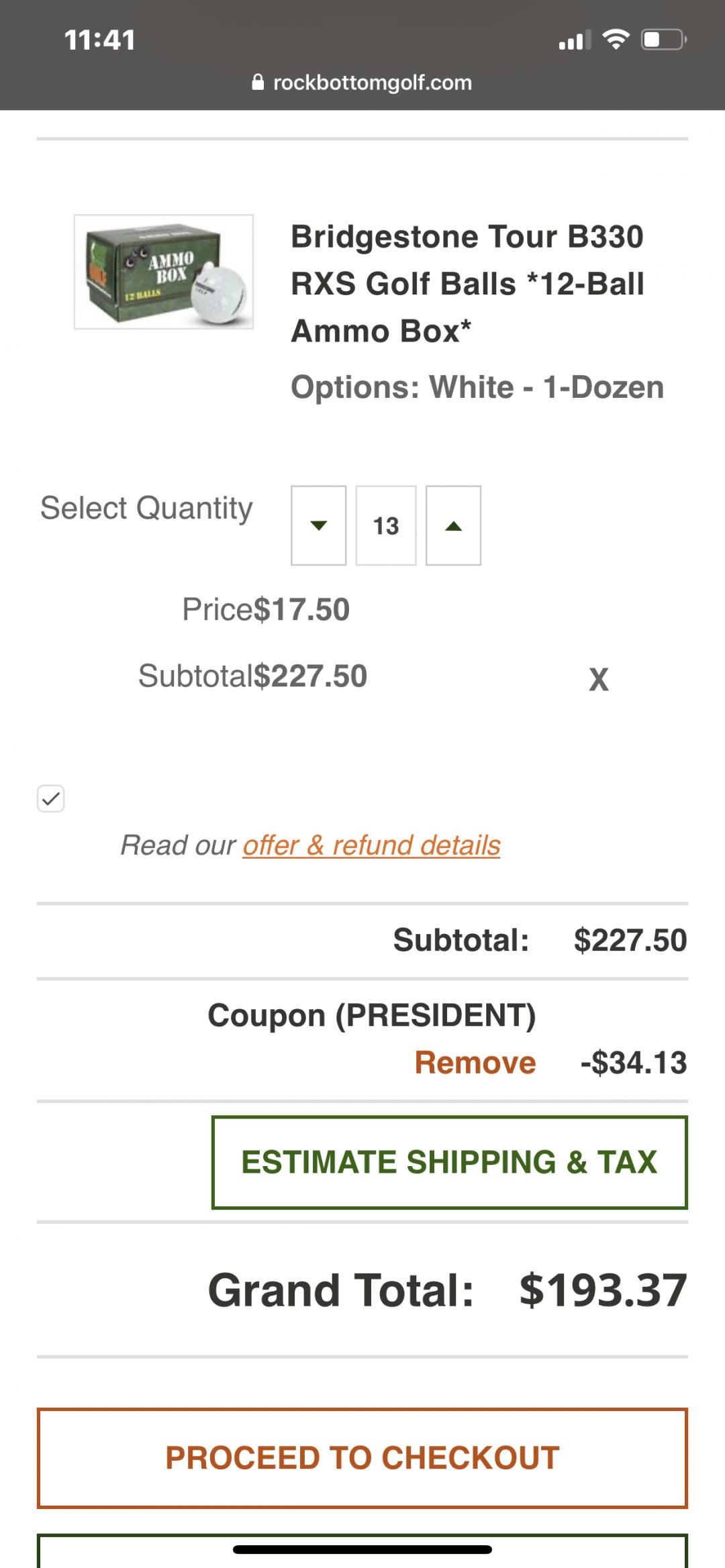Tap the home indicator bar
Screen dimensions: 725x1568
coord(362,1550)
